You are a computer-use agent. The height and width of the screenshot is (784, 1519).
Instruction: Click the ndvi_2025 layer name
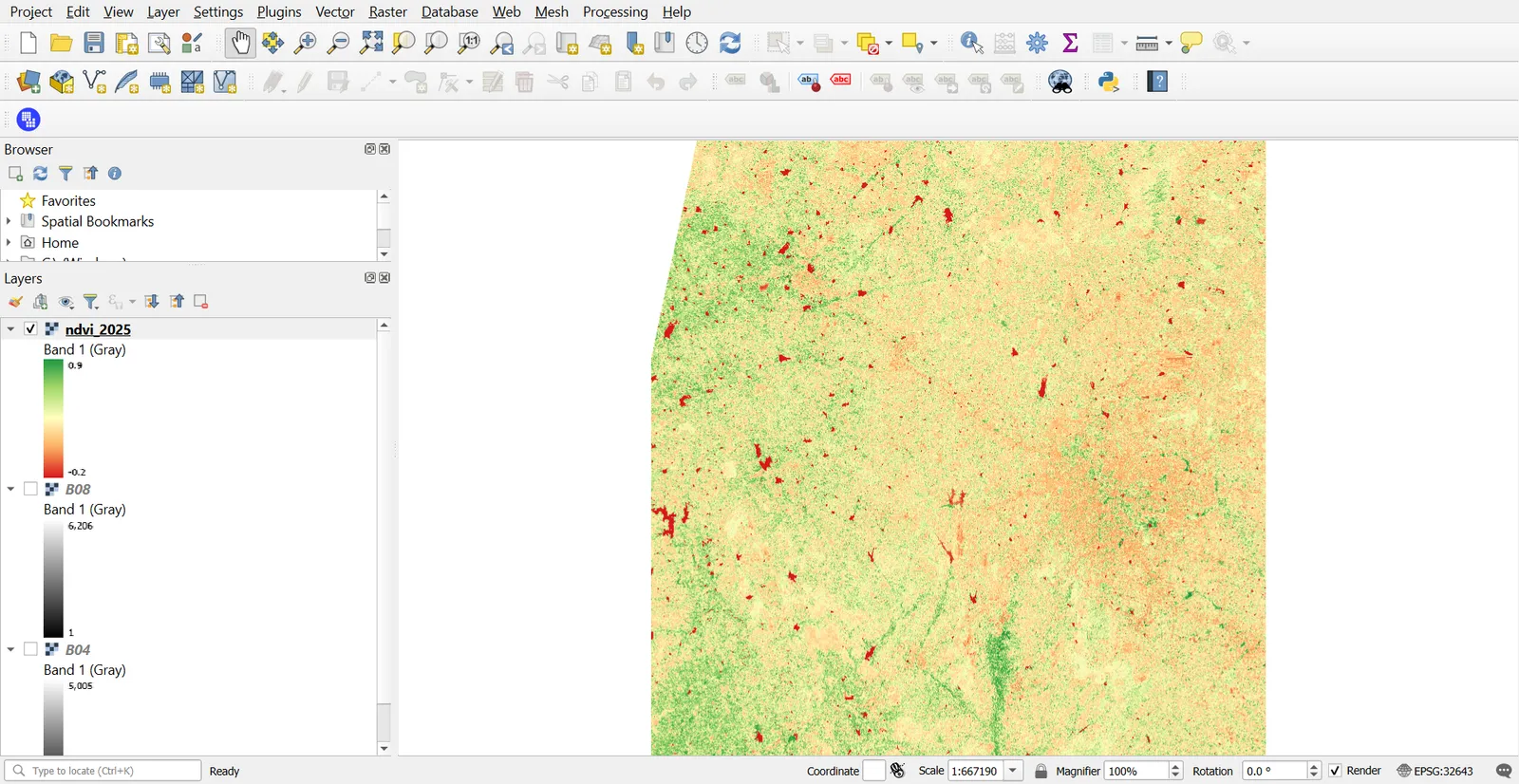98,328
